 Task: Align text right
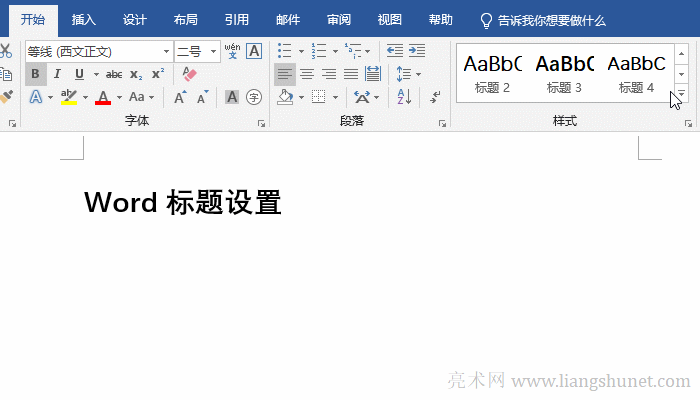tap(329, 74)
